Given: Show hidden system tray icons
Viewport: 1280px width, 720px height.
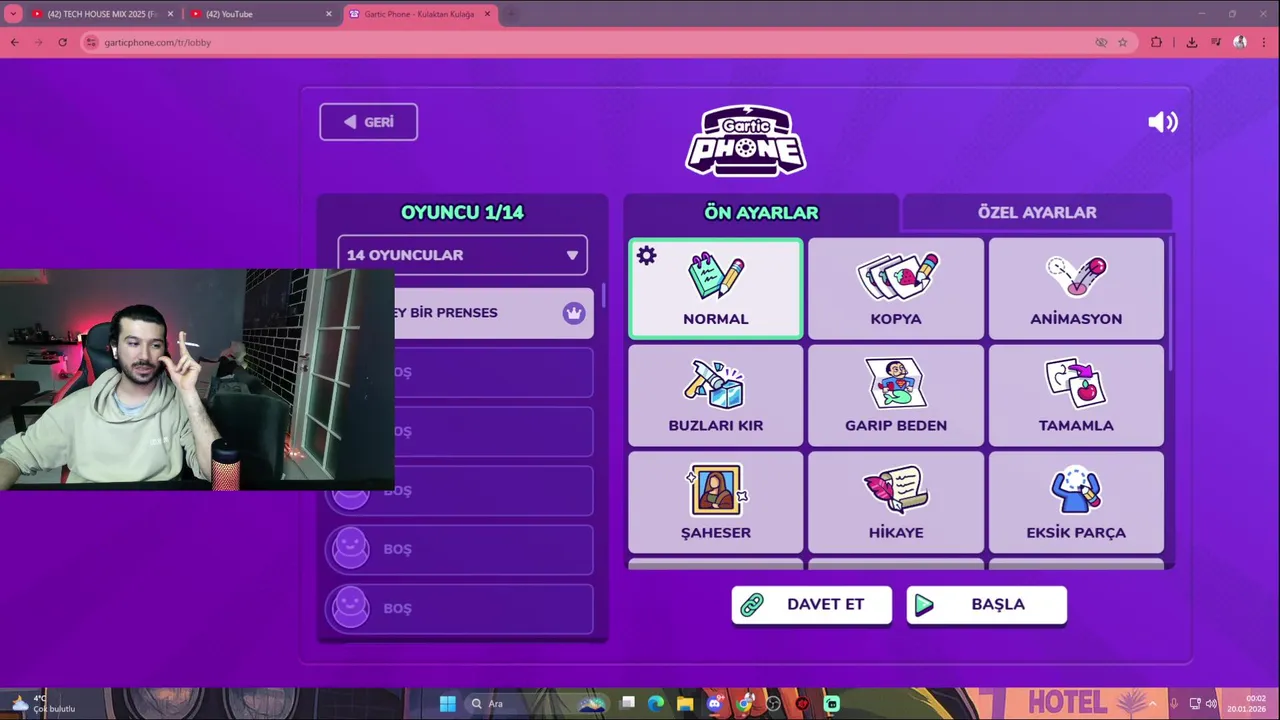Looking at the screenshot, I should [1151, 703].
